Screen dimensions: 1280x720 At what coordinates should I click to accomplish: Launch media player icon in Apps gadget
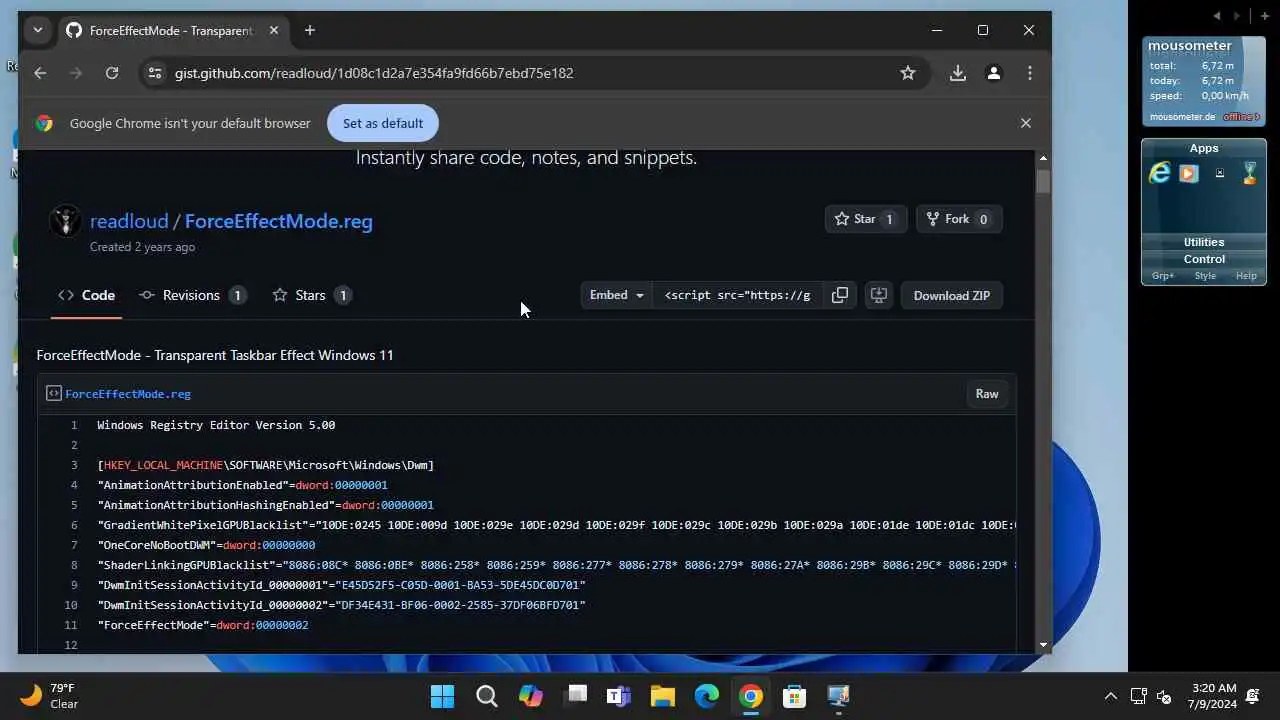click(1188, 173)
